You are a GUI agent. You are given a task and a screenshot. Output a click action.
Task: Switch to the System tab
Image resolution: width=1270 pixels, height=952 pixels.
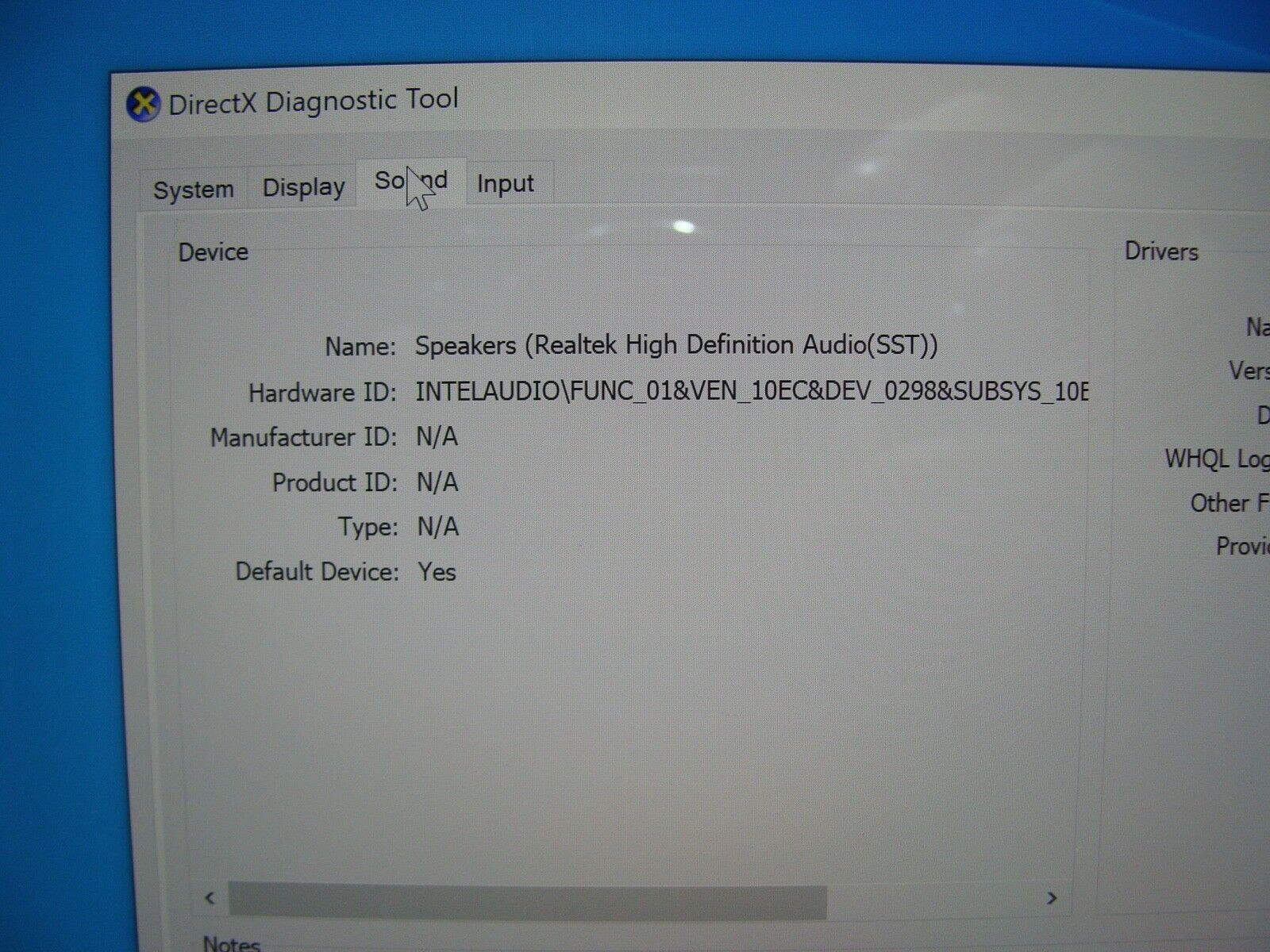pos(194,190)
